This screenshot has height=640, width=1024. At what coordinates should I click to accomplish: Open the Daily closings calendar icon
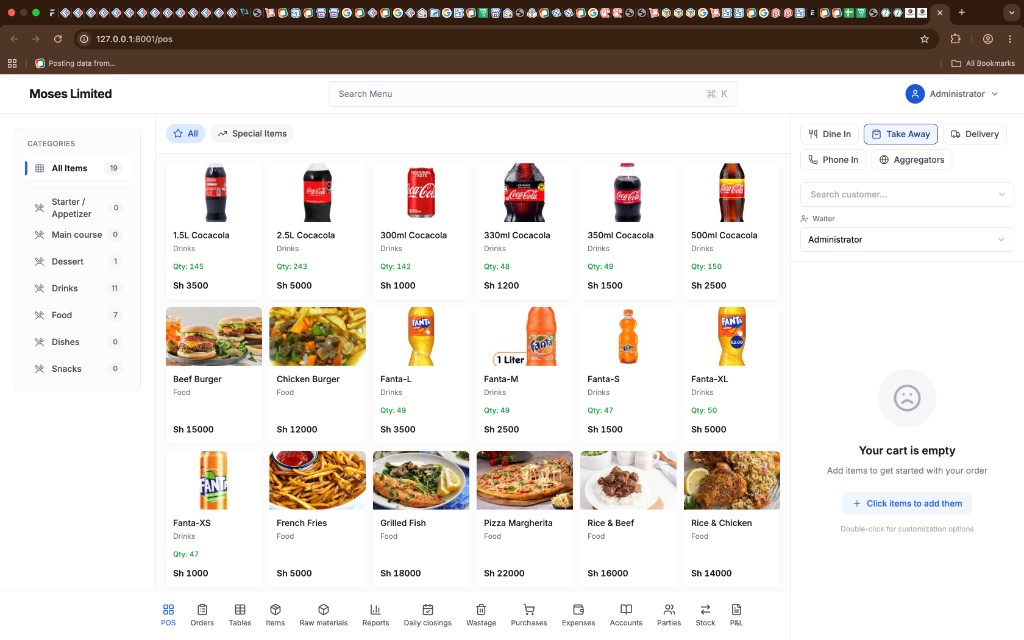click(428, 609)
